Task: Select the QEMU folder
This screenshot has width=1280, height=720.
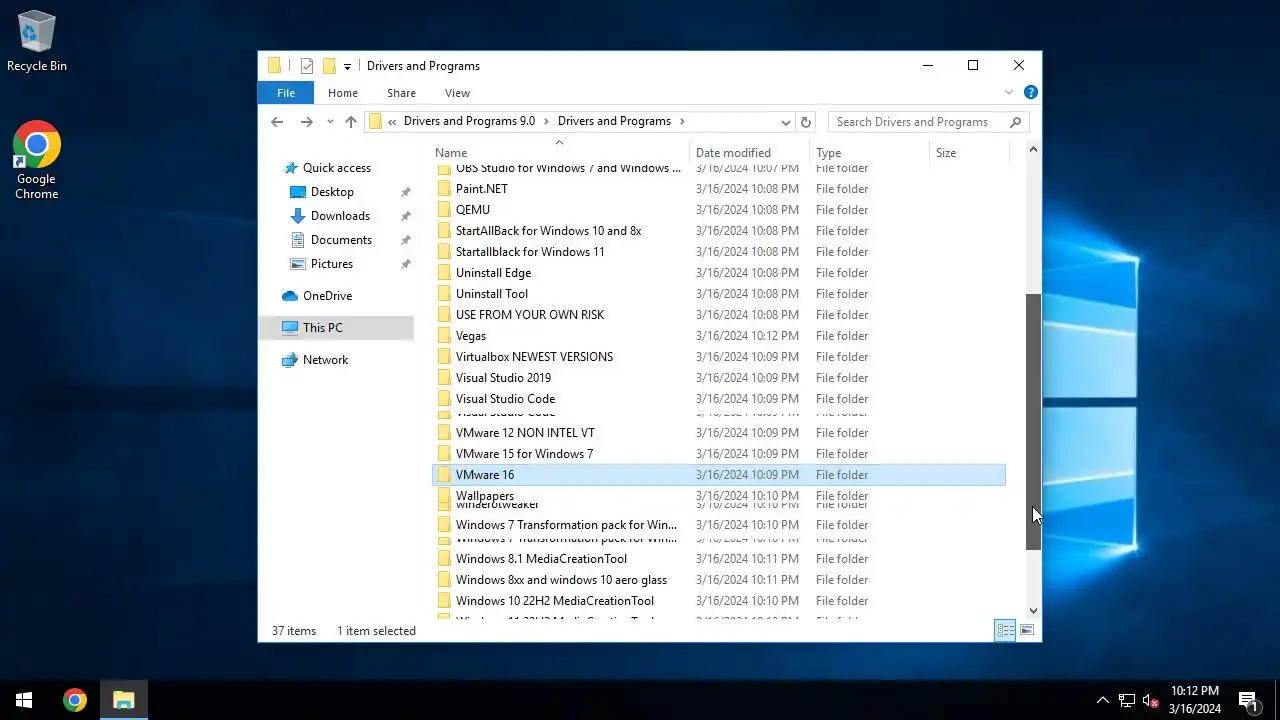Action: [718, 210]
